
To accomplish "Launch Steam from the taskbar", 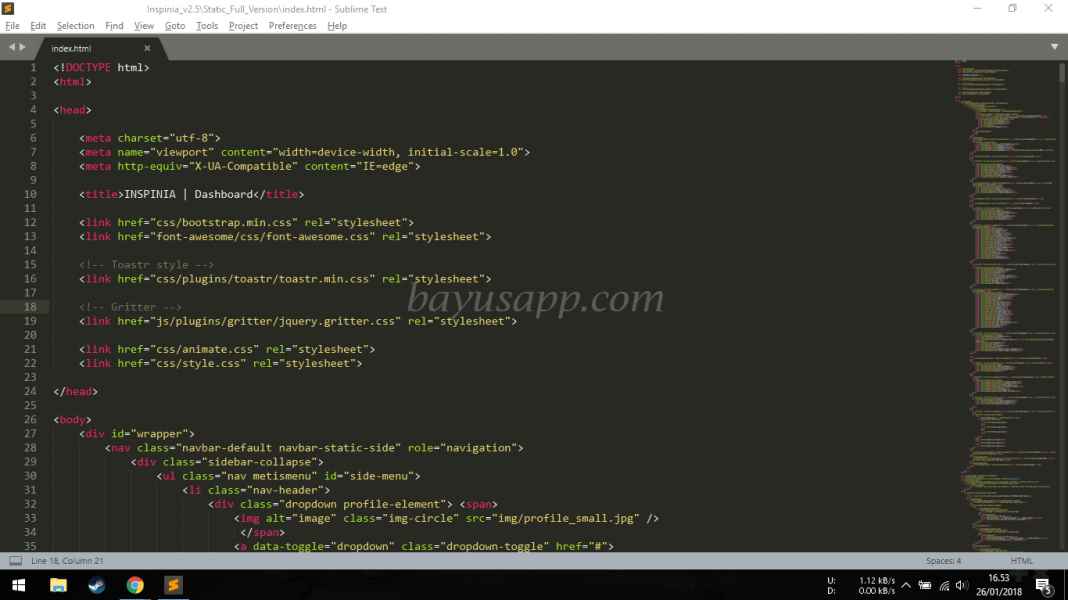I will click(97, 585).
